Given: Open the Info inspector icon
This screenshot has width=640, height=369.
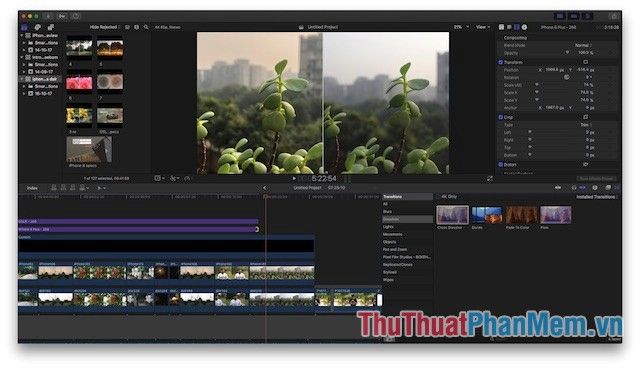Looking at the screenshot, I should [x=524, y=27].
